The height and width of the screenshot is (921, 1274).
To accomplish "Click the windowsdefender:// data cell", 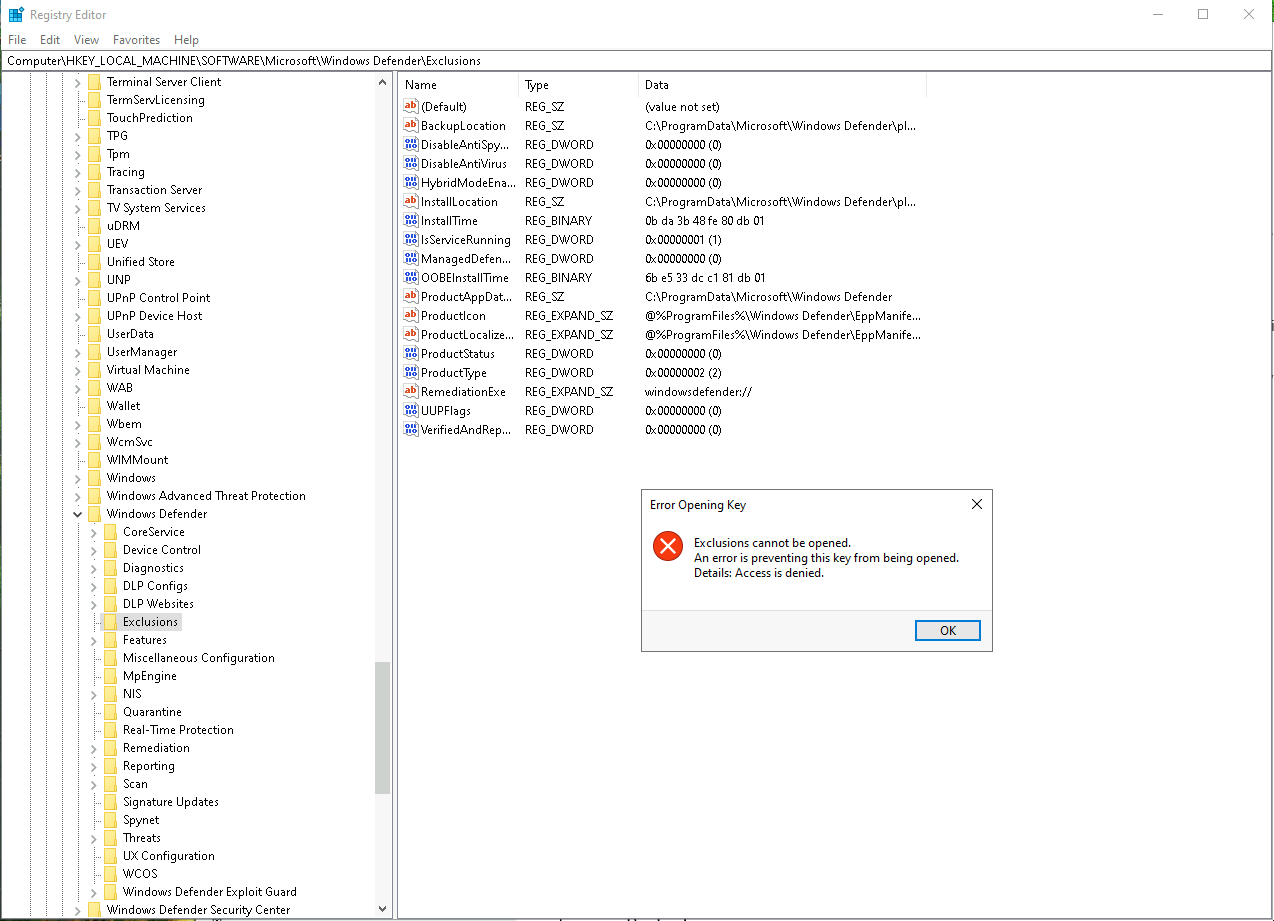I will tap(698, 391).
